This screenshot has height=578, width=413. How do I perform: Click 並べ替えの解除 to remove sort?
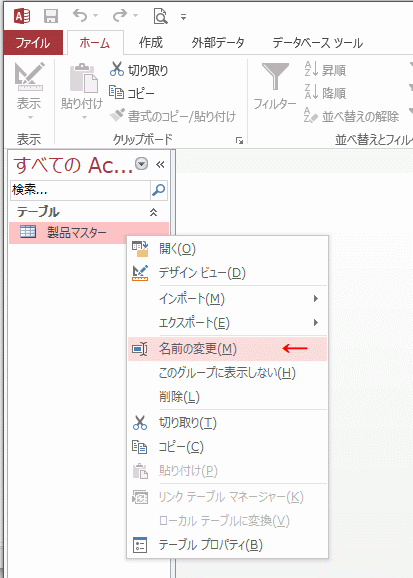pyautogui.click(x=351, y=116)
